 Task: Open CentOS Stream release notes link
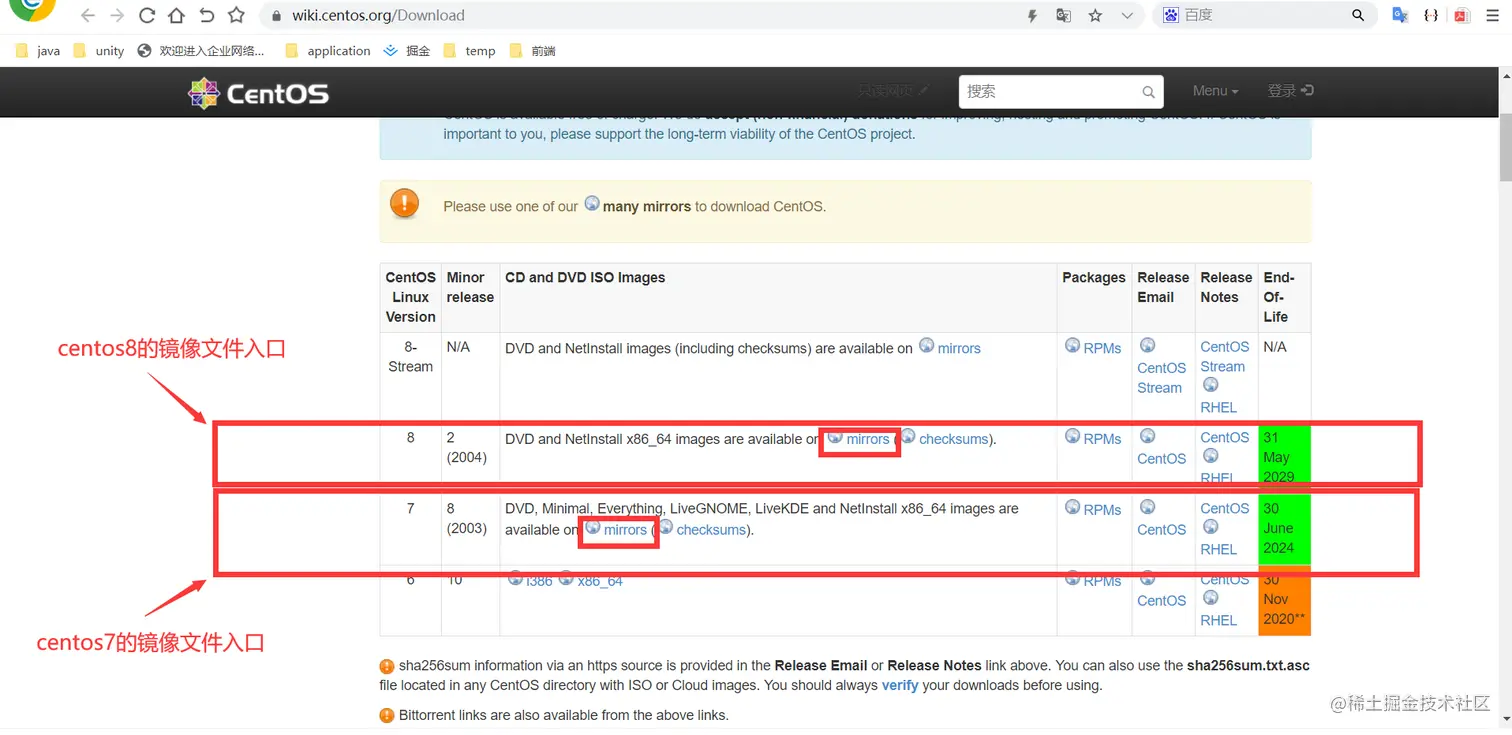[1225, 357]
